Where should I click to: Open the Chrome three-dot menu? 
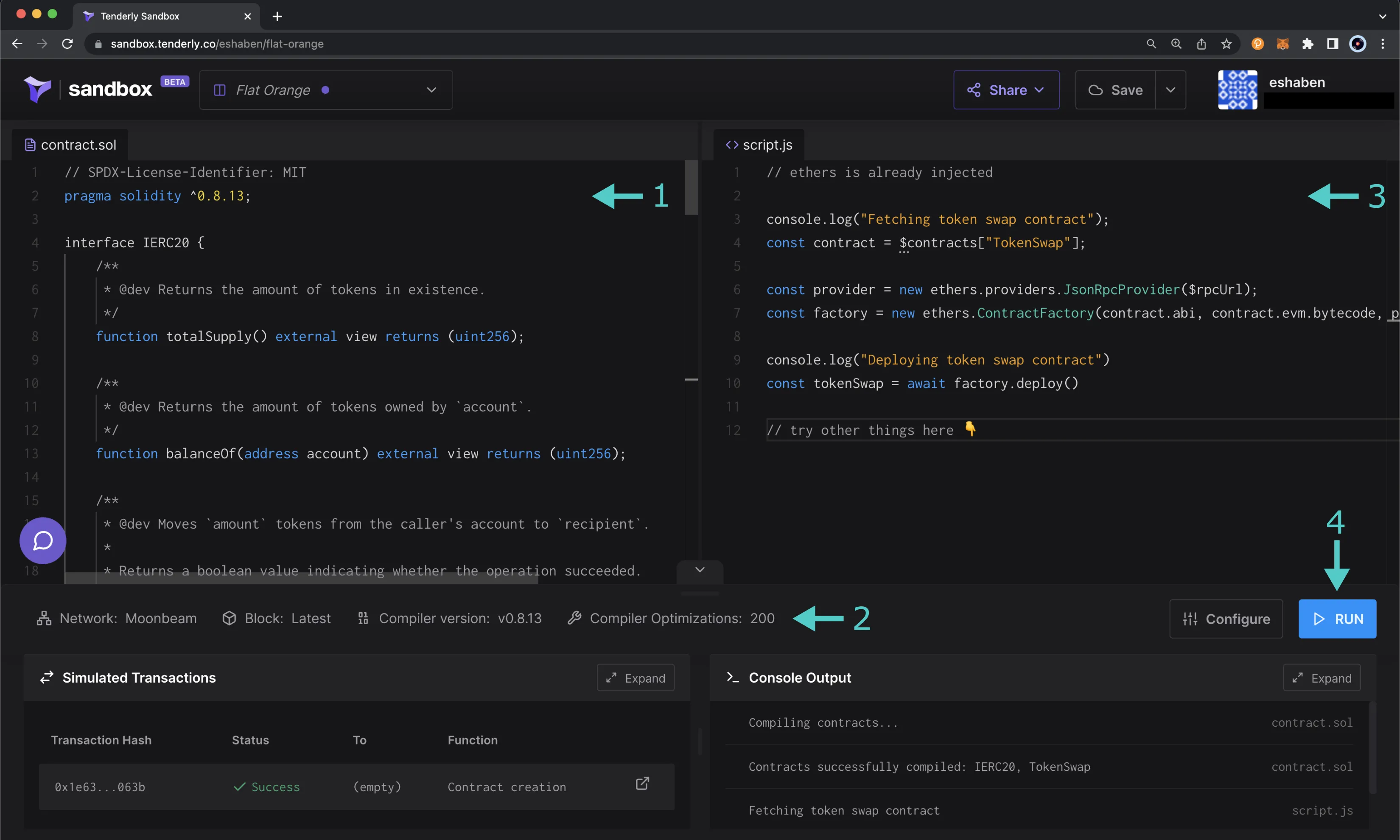(1383, 44)
